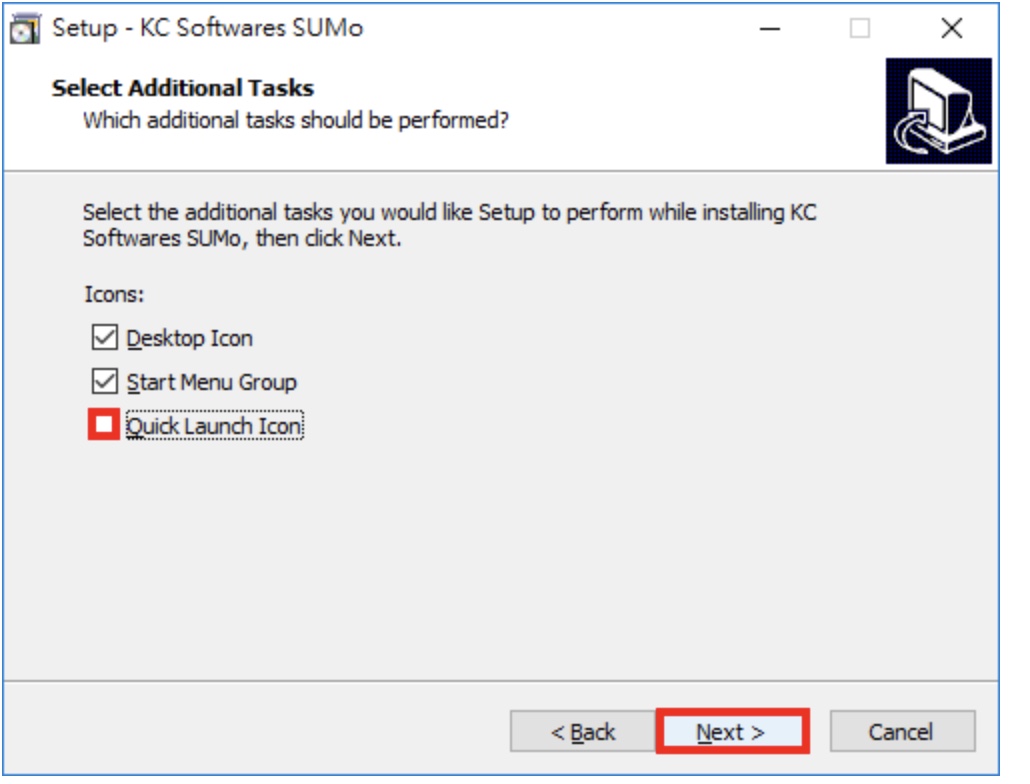The image size is (1030, 784).
Task: Click the disabled maximize button
Action: (860, 28)
